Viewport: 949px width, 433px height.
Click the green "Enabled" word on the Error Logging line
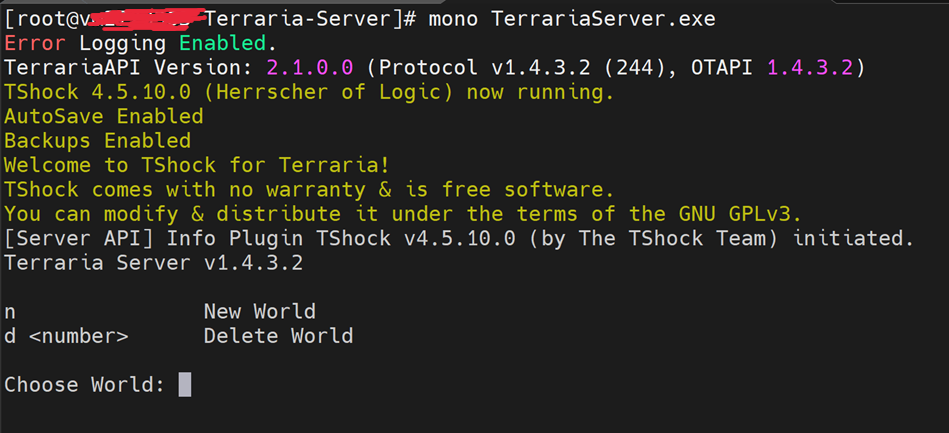222,44
